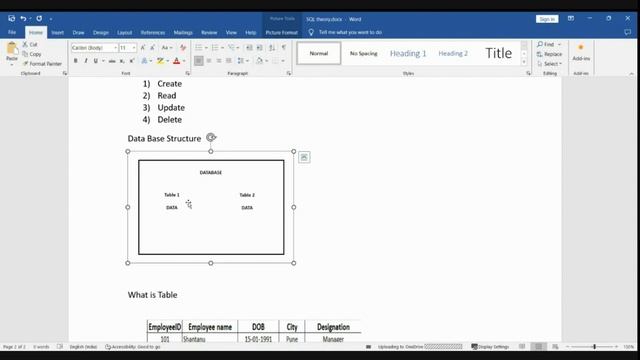Open the font name dropdown

click(x=115, y=48)
